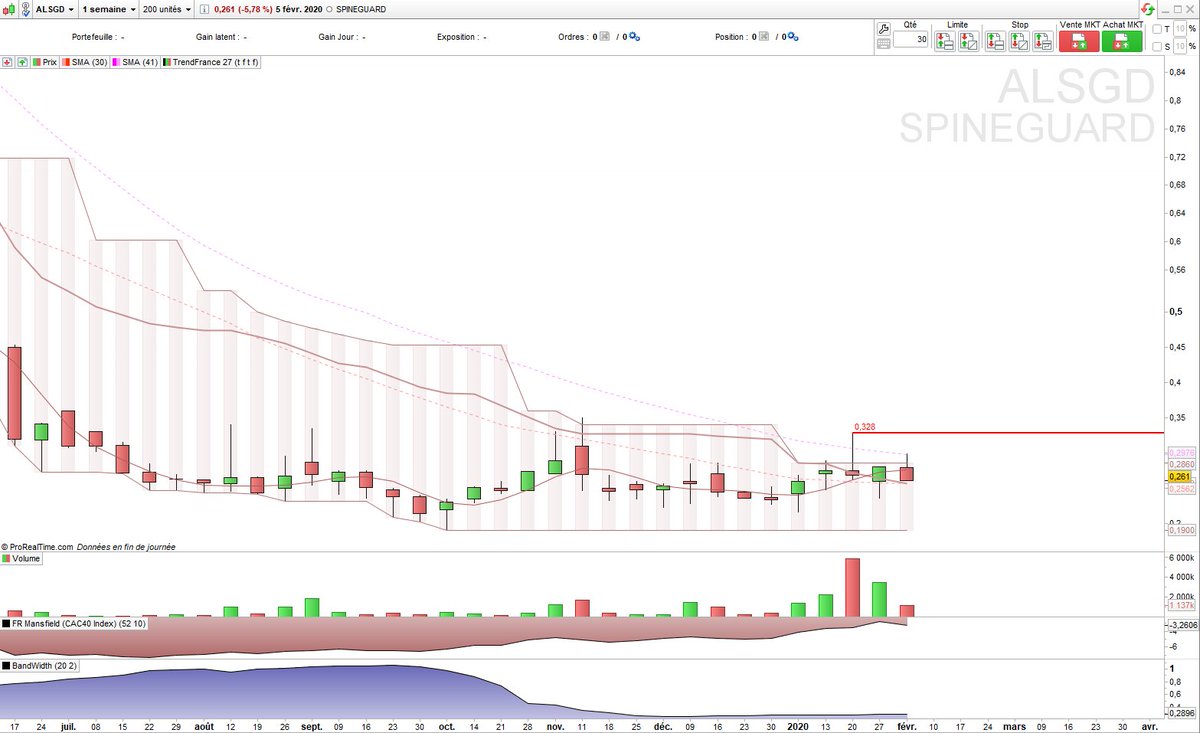Screen dimensions: 1200x733
Task: Open the SMA (30) indicator label
Action: (85, 62)
